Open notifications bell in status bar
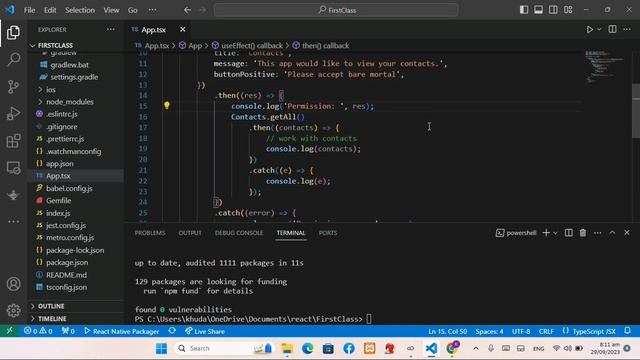640x360 pixels. pyautogui.click(x=628, y=331)
